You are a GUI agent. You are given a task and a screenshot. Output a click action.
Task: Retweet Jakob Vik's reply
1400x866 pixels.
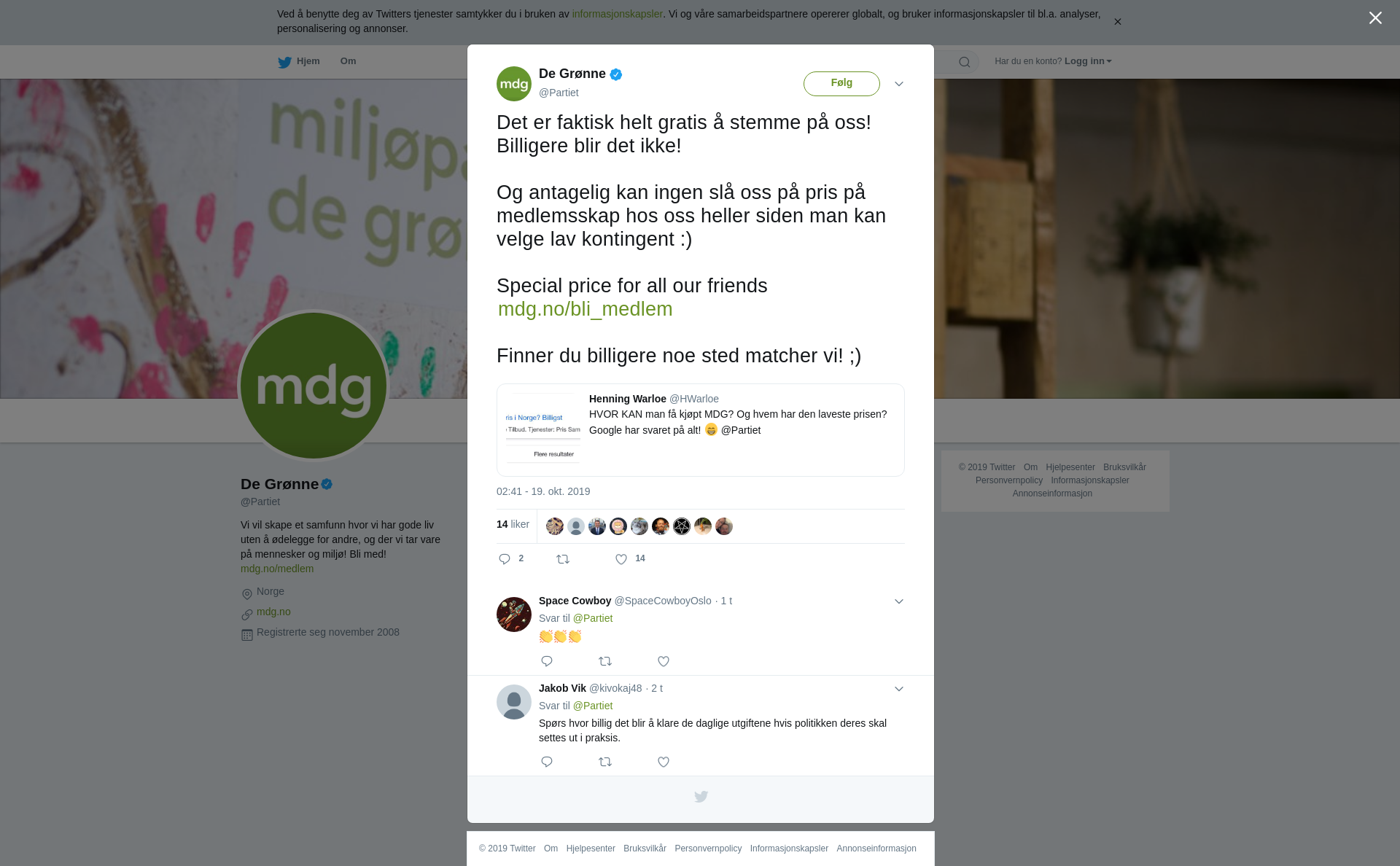click(605, 762)
